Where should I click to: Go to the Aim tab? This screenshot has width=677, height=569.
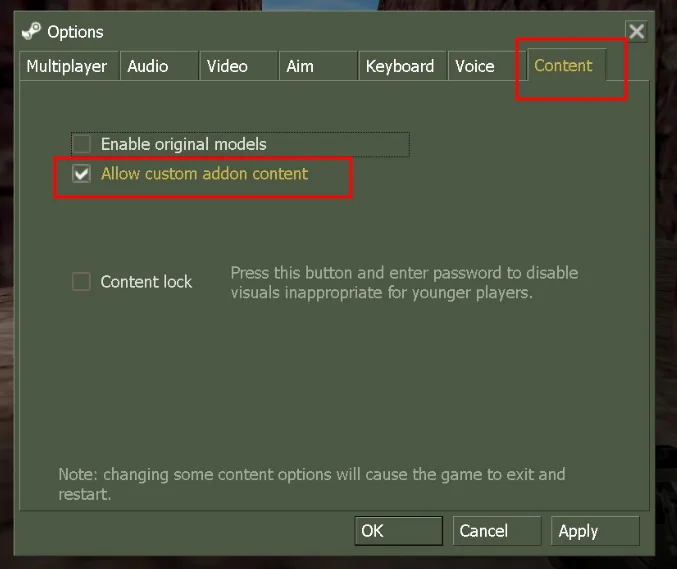(x=318, y=66)
